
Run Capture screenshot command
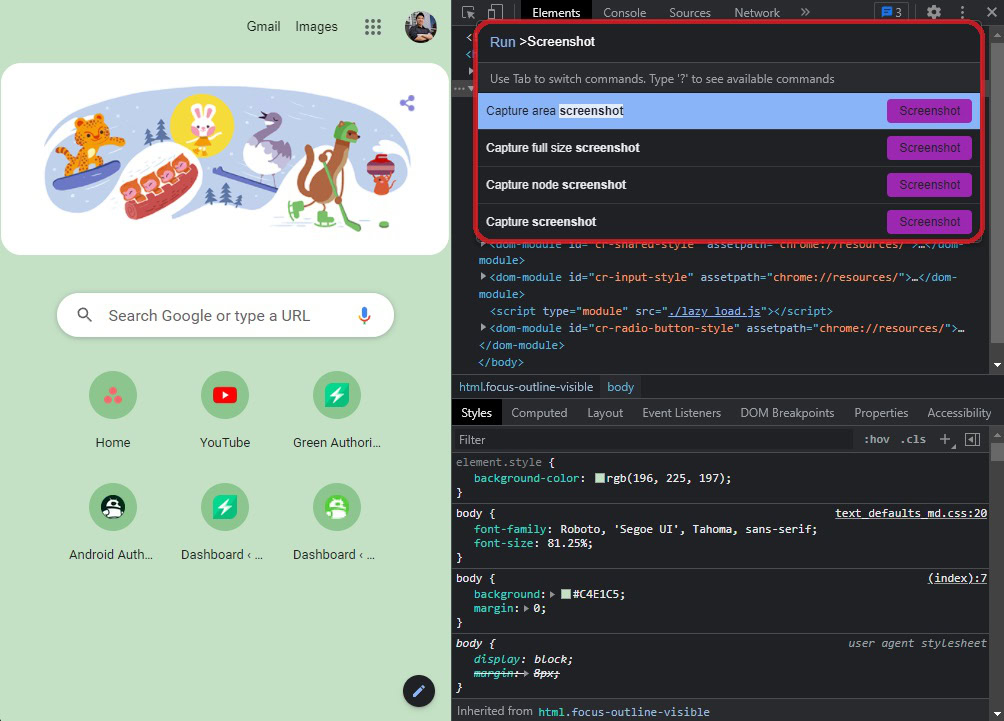coord(729,222)
